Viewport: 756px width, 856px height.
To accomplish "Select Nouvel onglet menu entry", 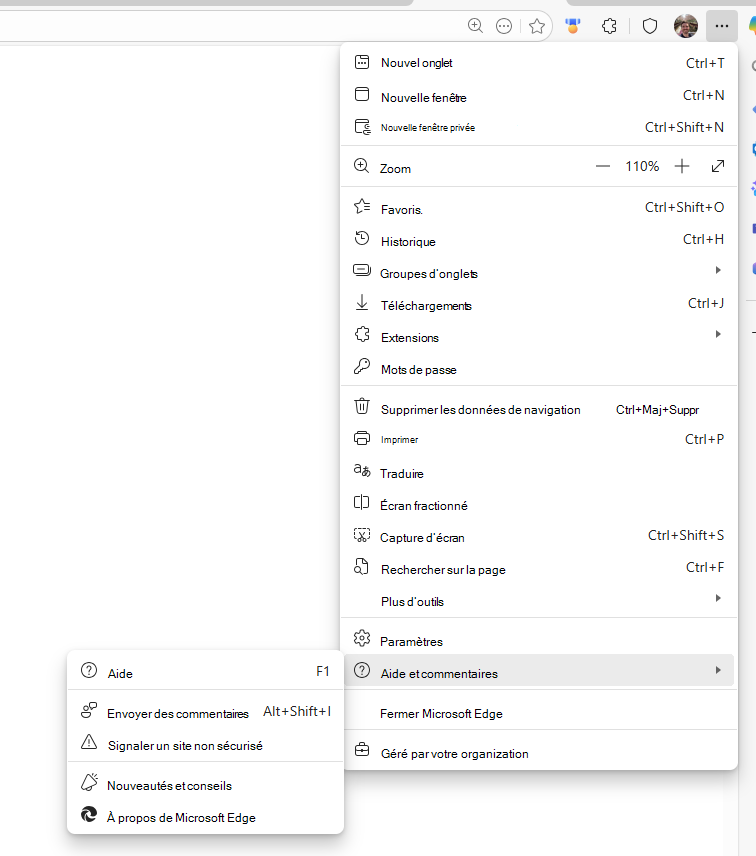I will click(539, 63).
